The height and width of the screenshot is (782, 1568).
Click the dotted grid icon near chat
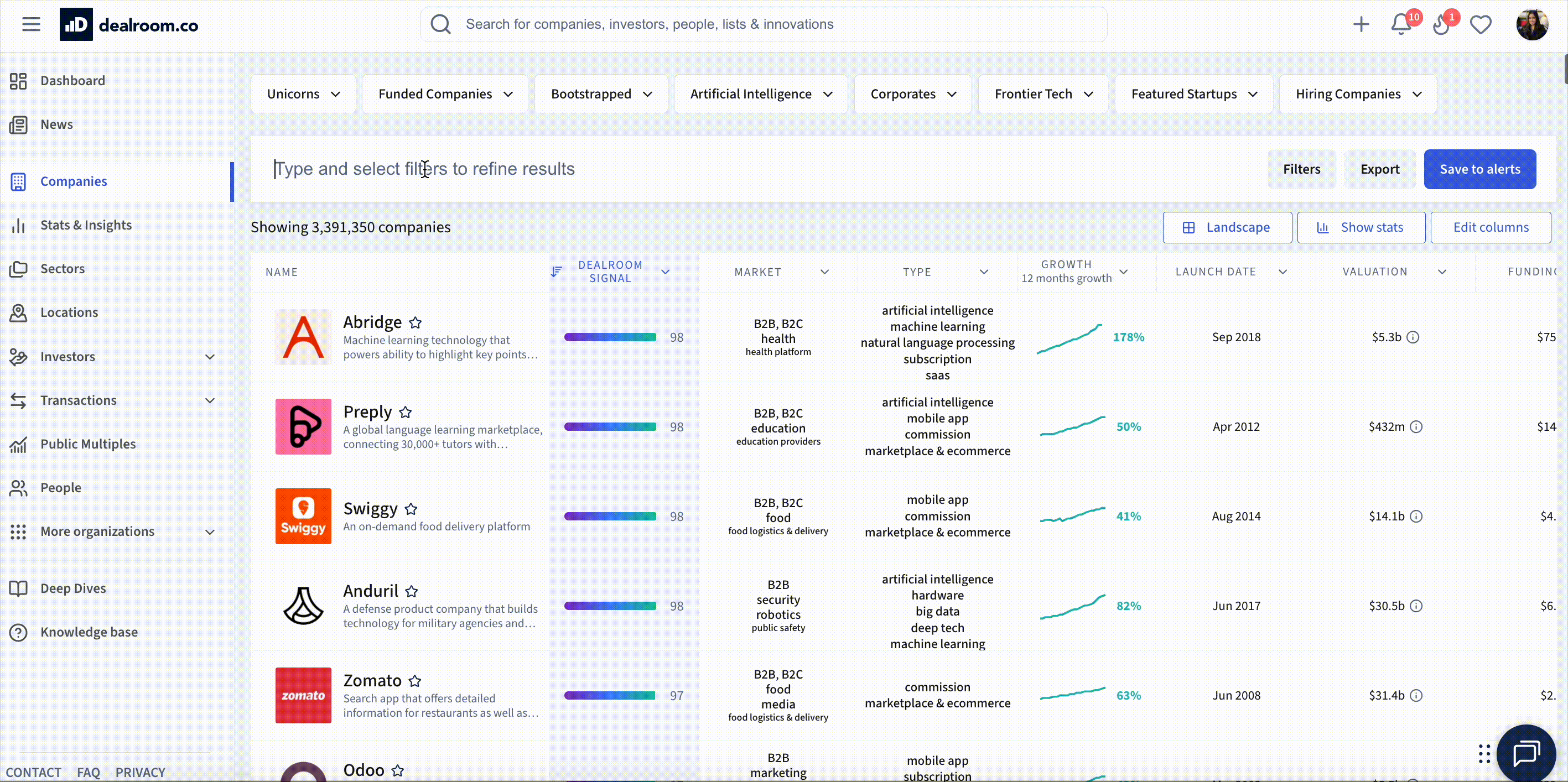(x=1484, y=753)
